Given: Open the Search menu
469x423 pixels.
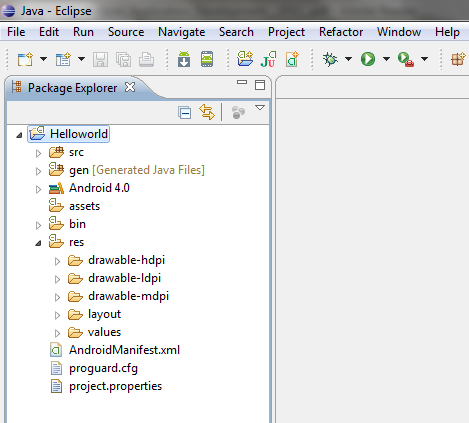Looking at the screenshot, I should pos(236,32).
